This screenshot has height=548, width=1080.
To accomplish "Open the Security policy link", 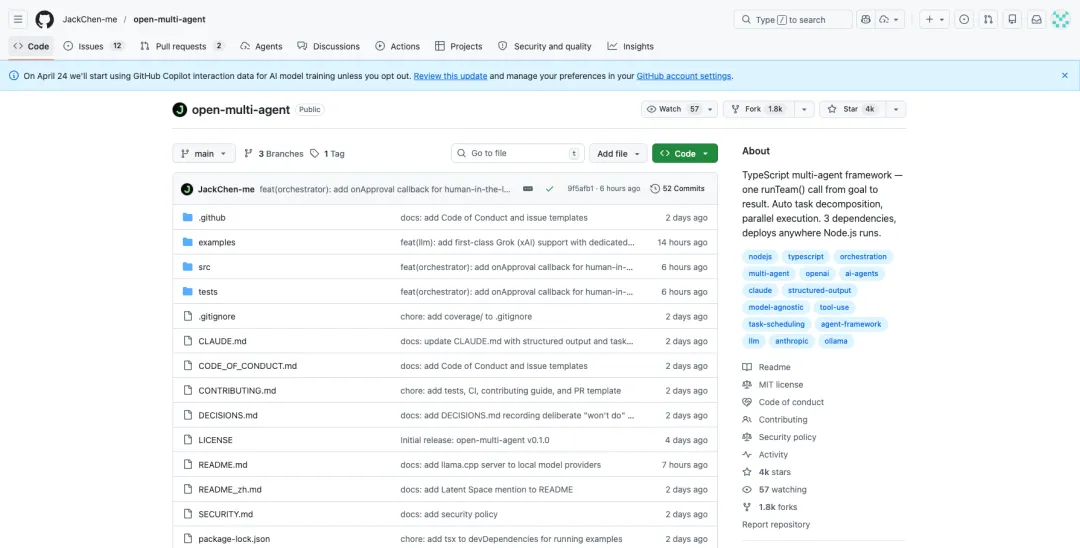I will click(787, 437).
